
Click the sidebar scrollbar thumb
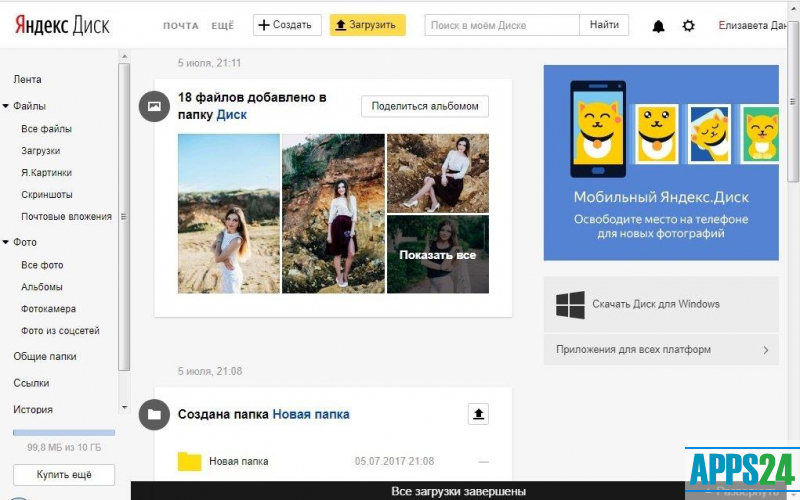click(124, 217)
